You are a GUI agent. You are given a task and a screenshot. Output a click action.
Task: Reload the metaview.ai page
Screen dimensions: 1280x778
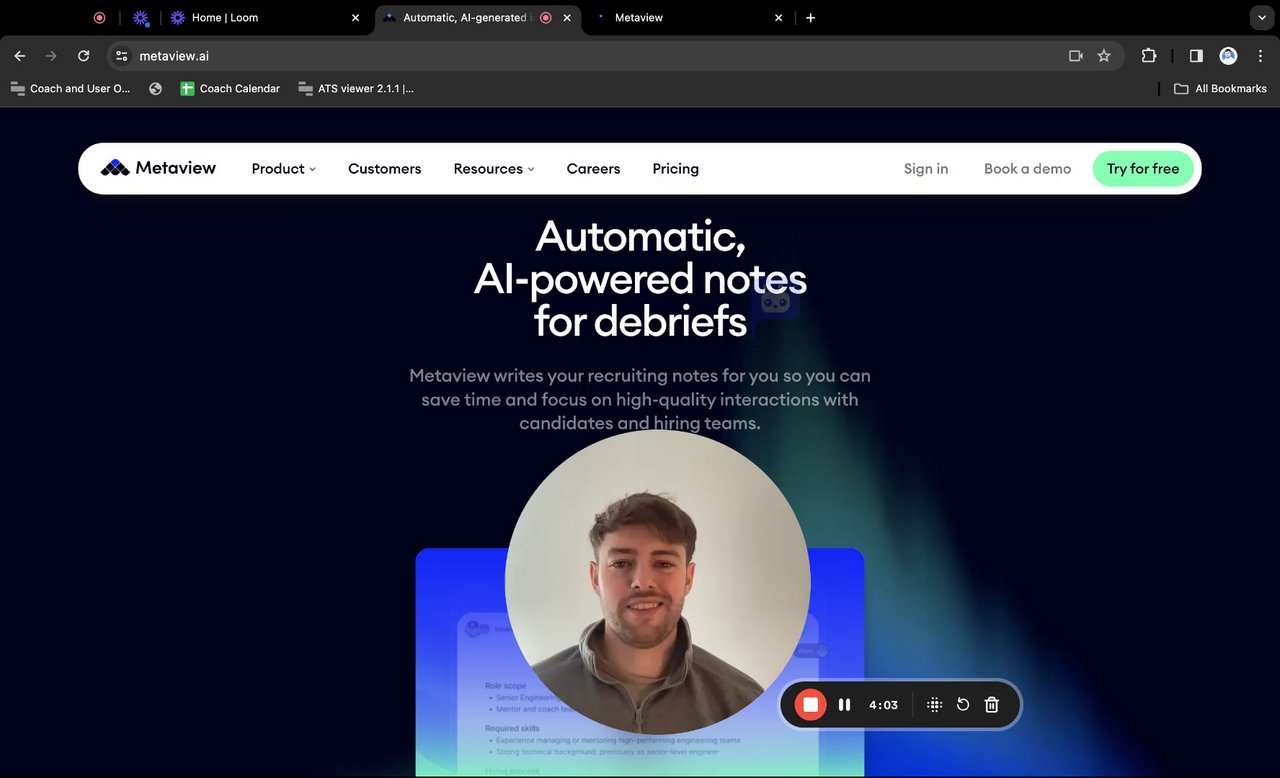84,56
